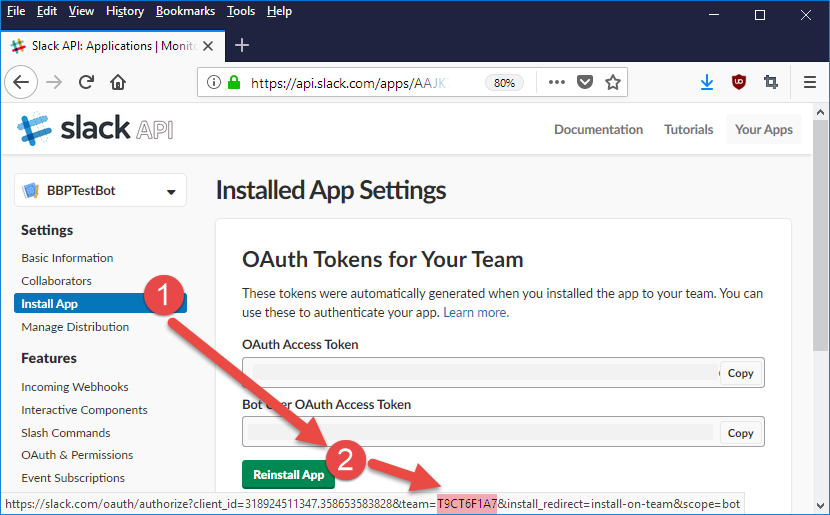The image size is (830, 515).
Task: Click the Settings sidebar heading
Action: [47, 230]
